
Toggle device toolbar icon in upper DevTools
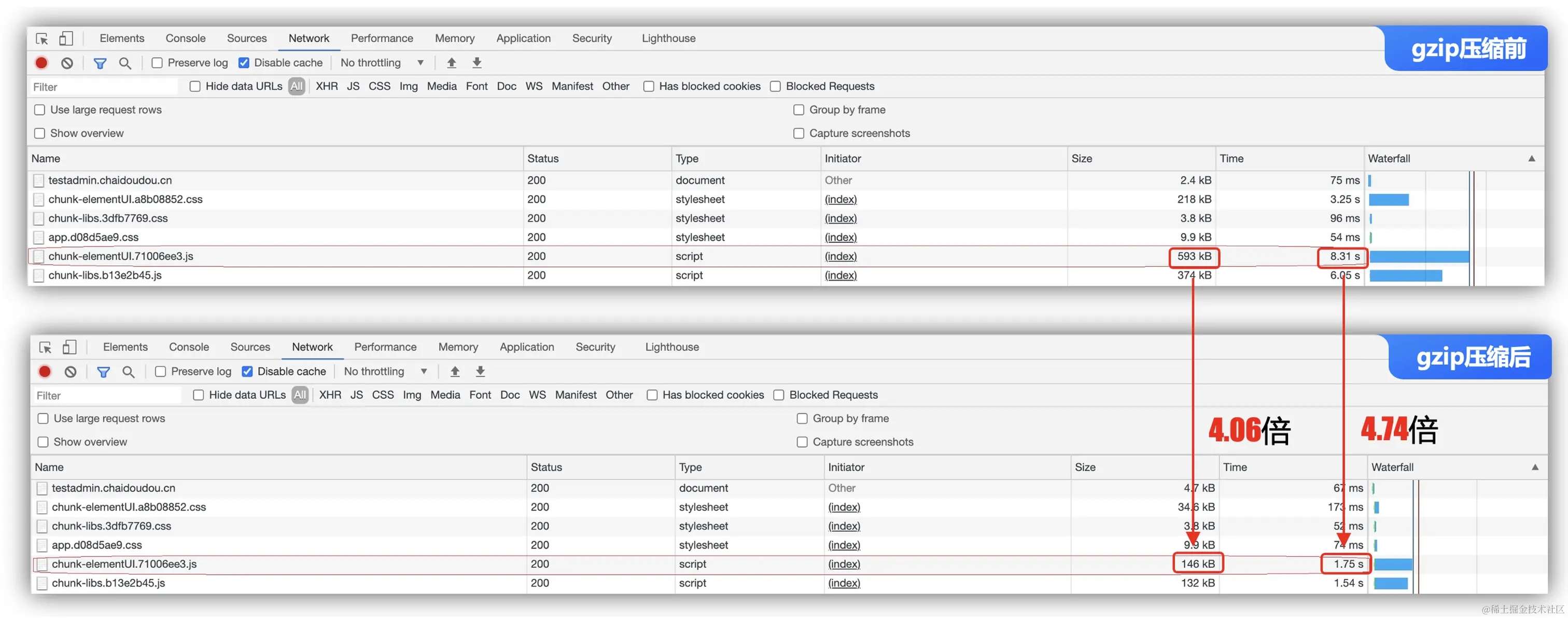[66, 38]
